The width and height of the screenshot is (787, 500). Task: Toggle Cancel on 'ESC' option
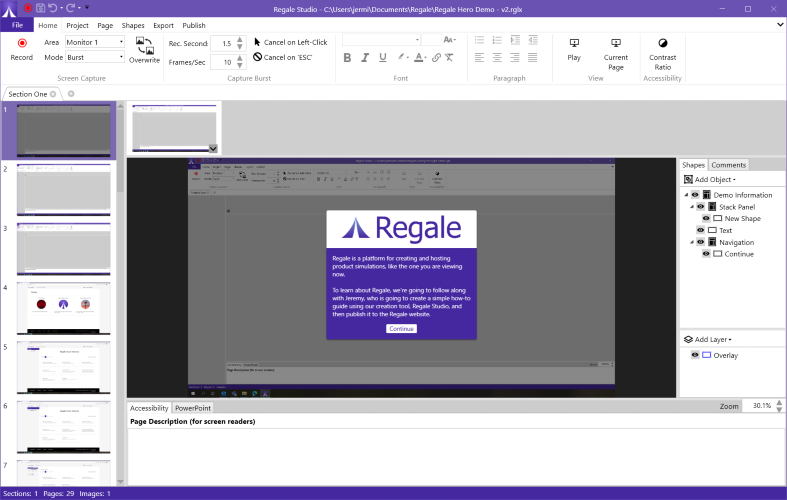[x=283, y=57]
